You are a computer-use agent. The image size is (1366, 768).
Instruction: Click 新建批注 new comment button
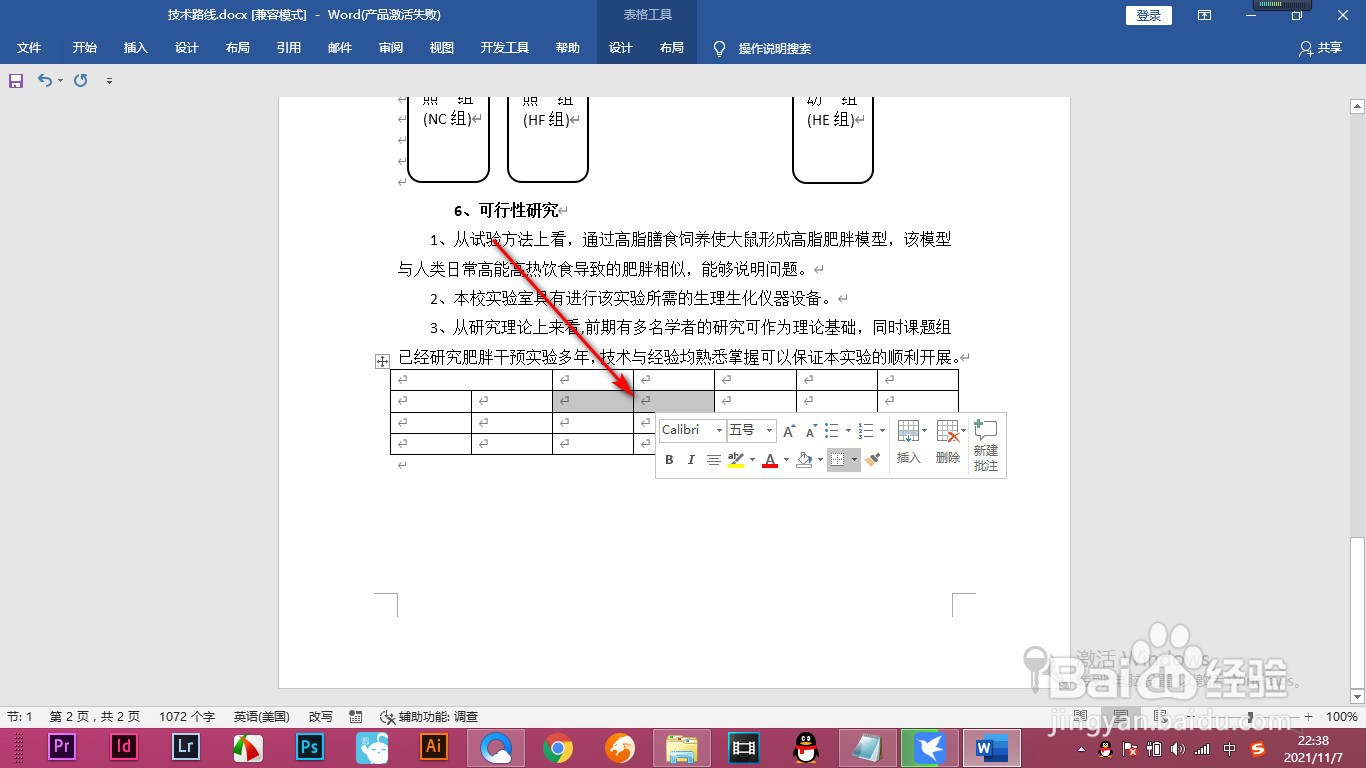[x=986, y=446]
